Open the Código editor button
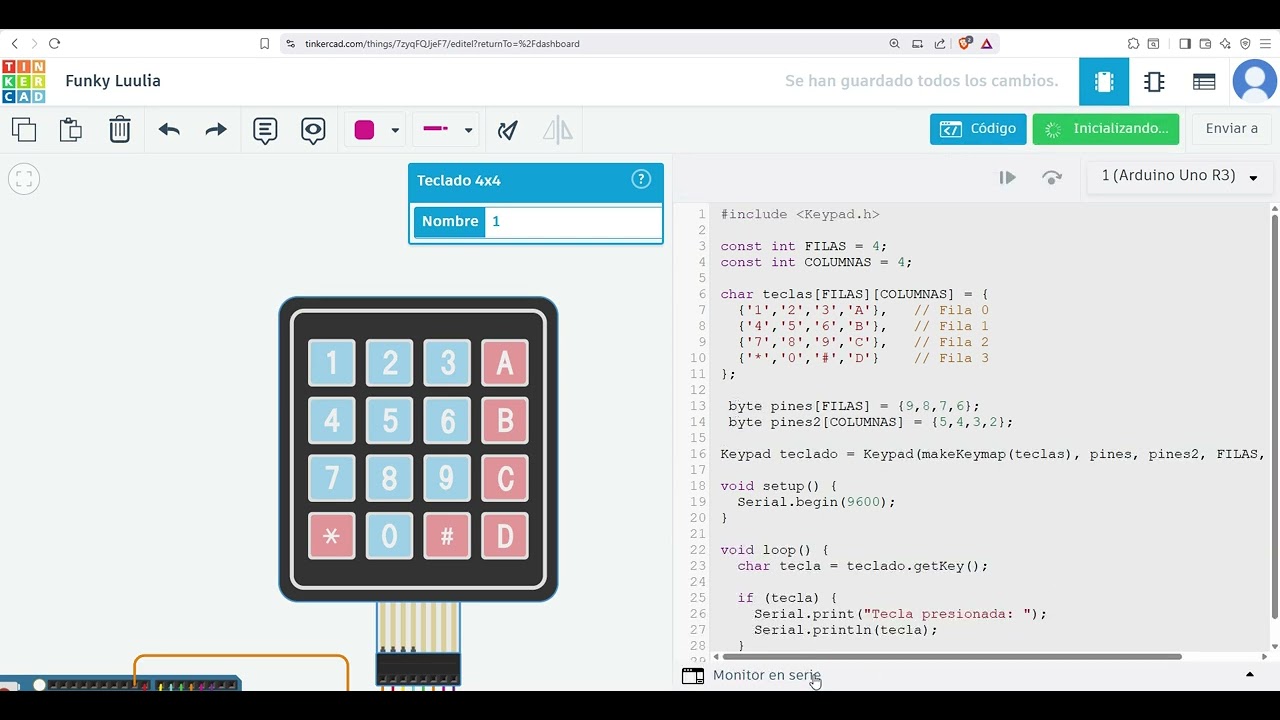 click(x=978, y=129)
